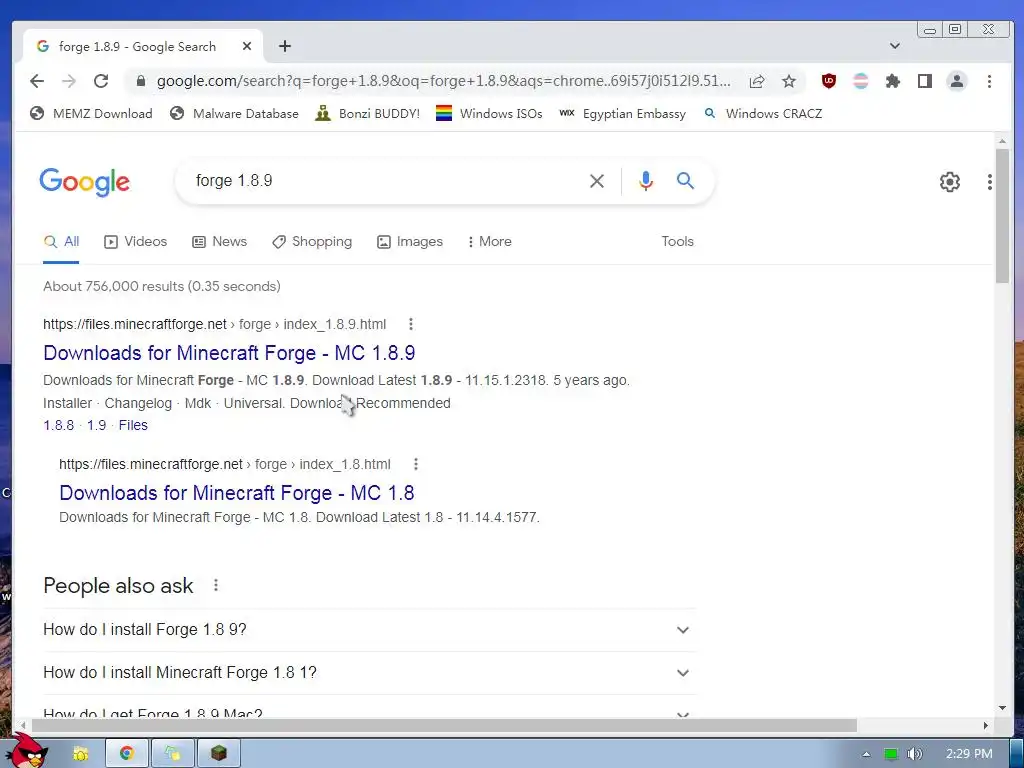Go to the Google logo homepage
The width and height of the screenshot is (1024, 768).
click(x=84, y=182)
